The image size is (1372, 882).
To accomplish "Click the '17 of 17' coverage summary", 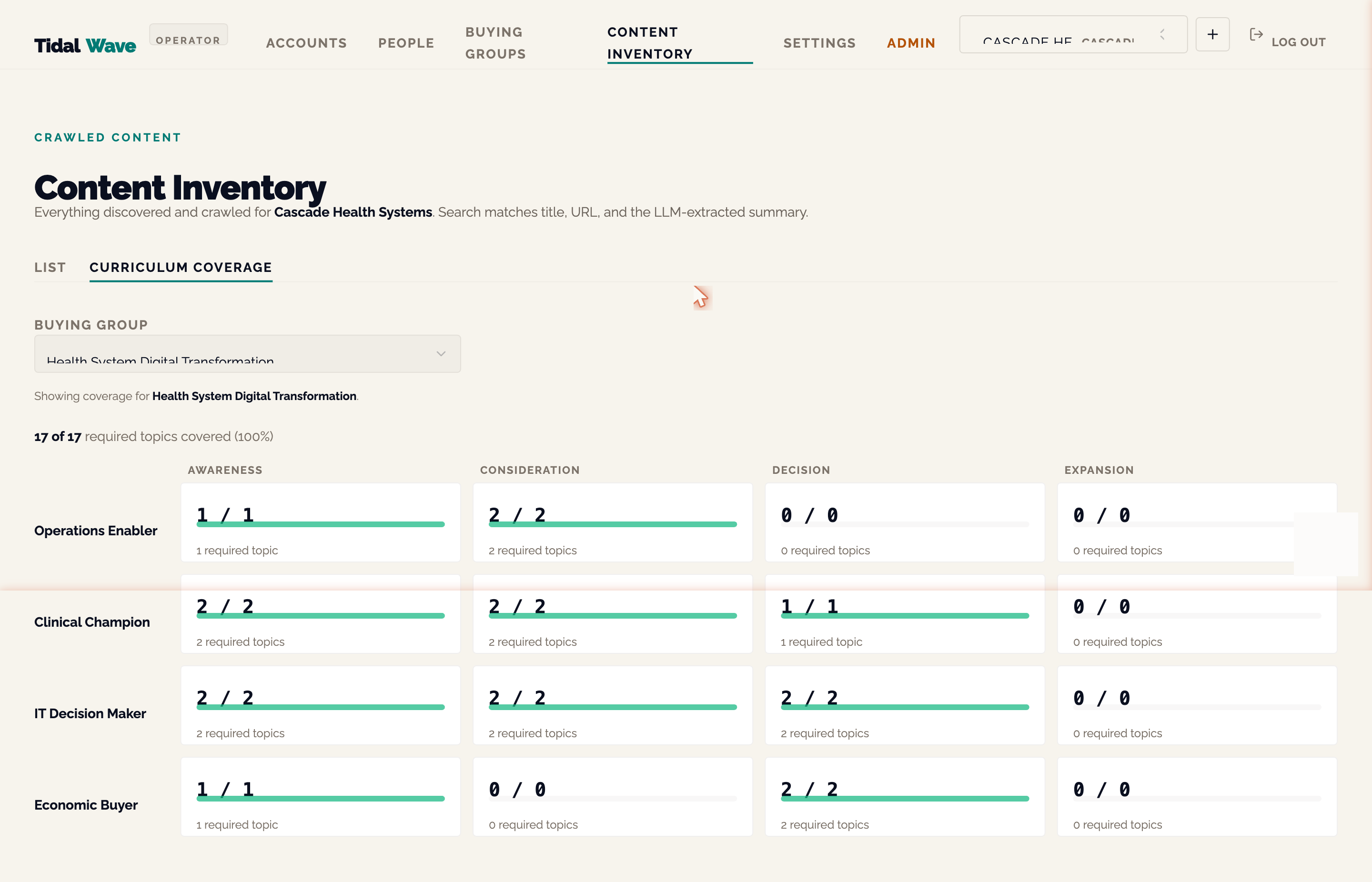I will [x=58, y=436].
